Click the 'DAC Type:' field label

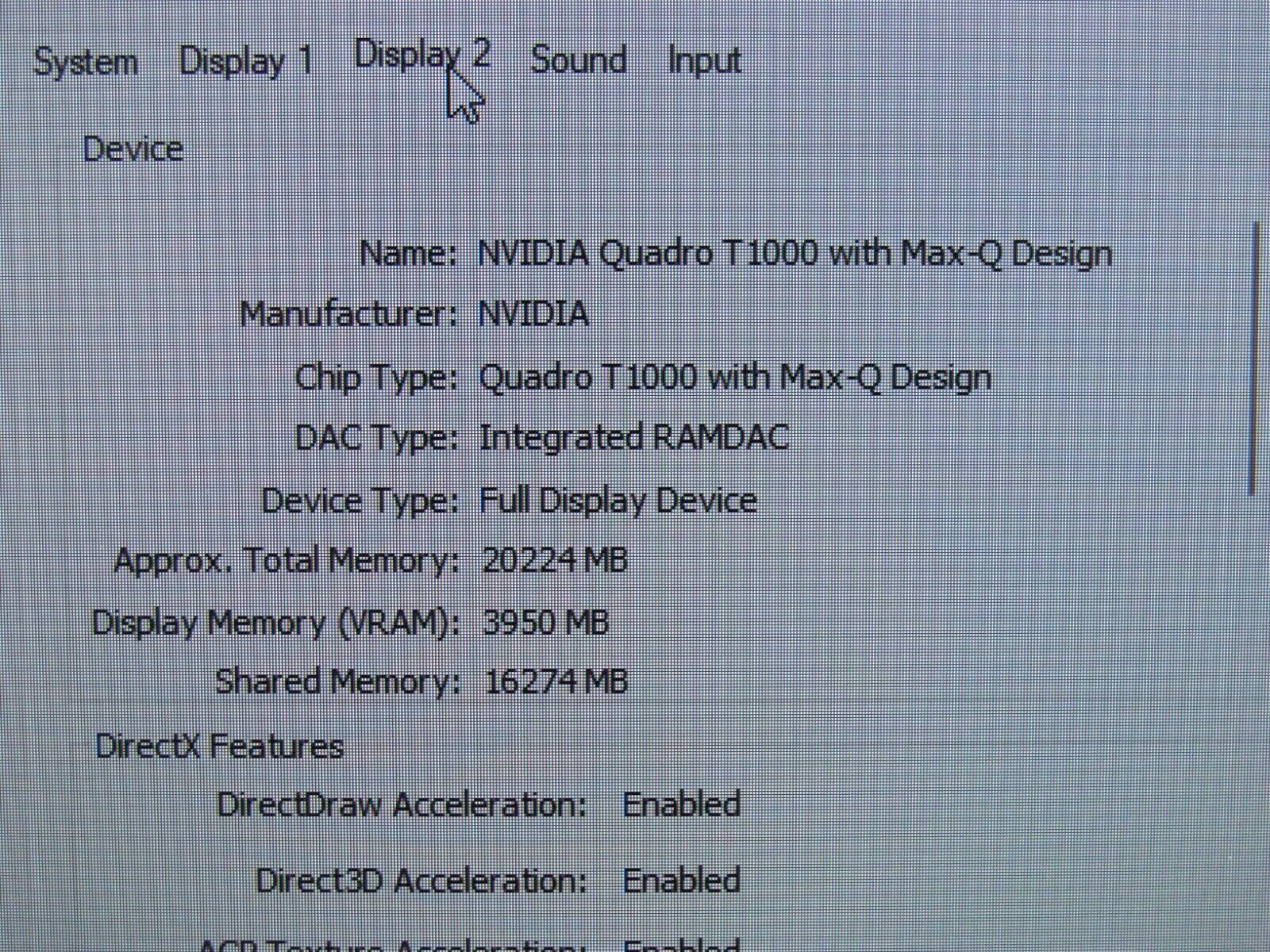[x=377, y=438]
